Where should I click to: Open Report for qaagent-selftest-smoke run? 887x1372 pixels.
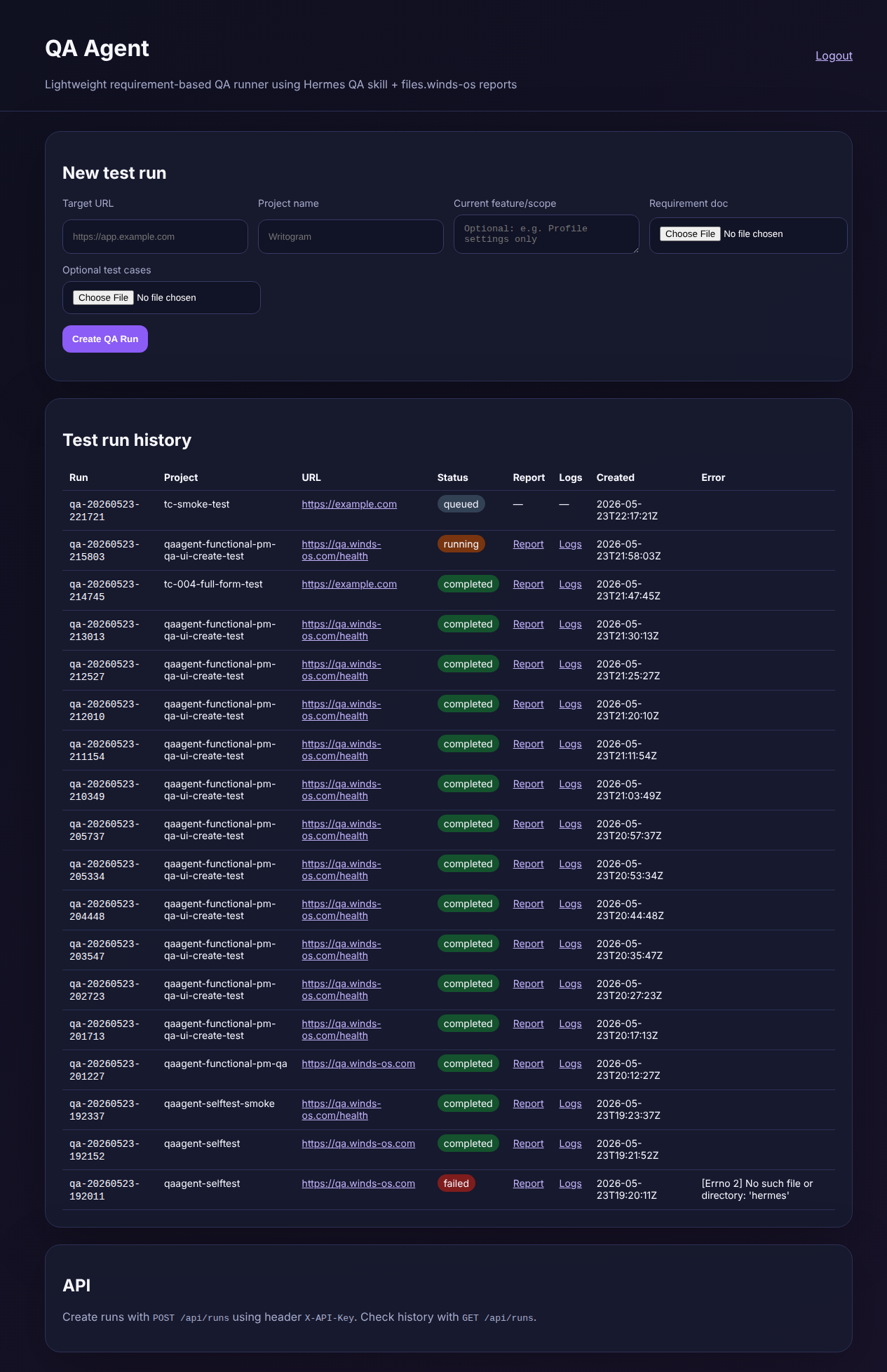click(528, 1103)
